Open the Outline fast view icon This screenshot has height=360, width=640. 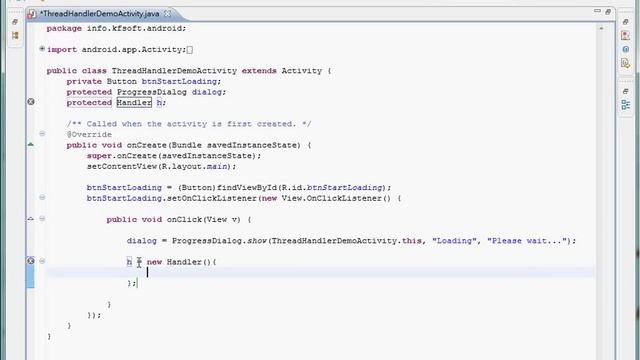coord(625,105)
